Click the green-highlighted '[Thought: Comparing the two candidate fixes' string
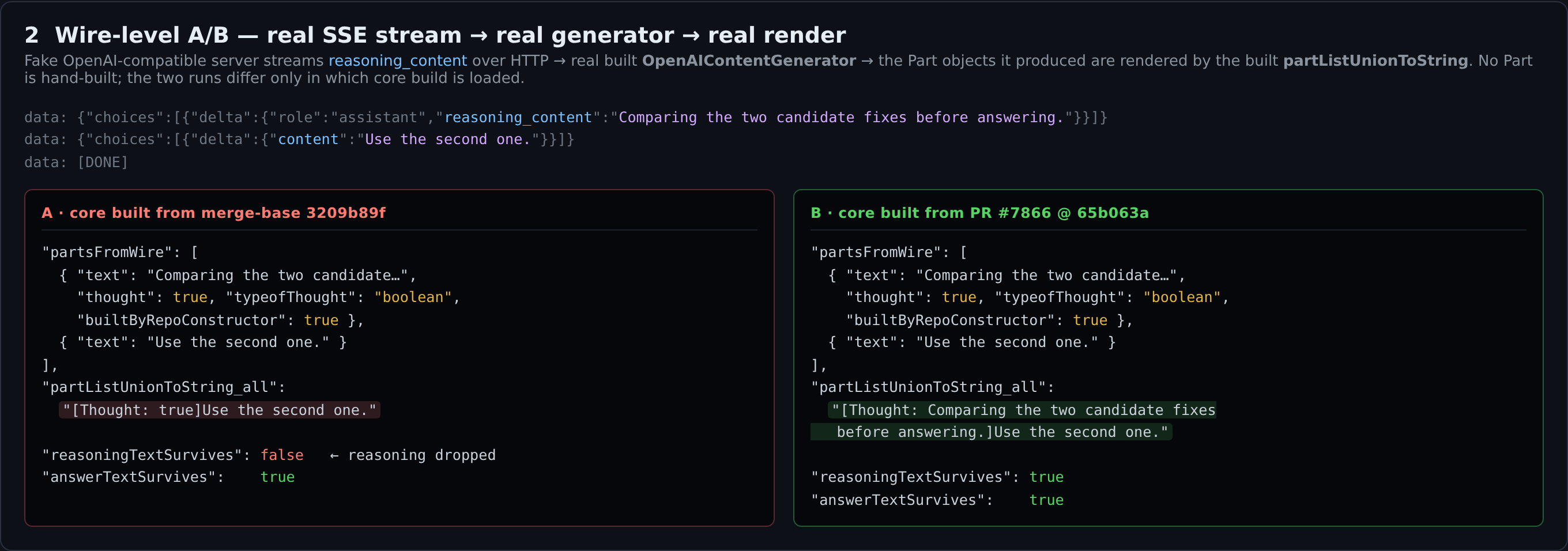 [1022, 410]
